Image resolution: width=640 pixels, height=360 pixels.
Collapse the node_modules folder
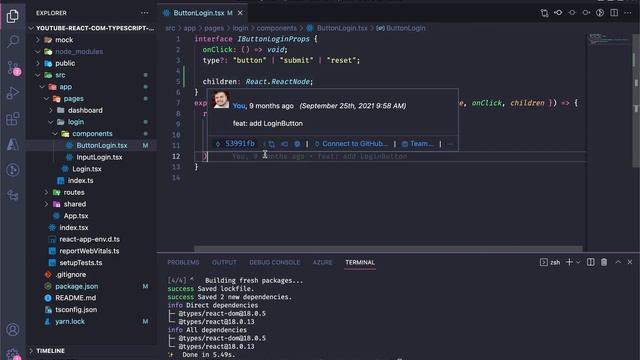click(38, 52)
